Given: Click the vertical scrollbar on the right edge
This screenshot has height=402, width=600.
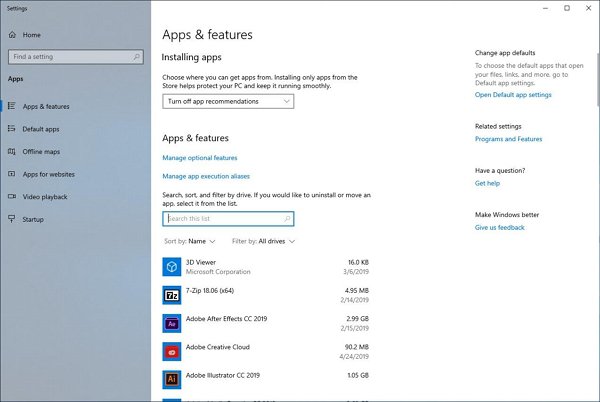Looking at the screenshot, I should pos(598,80).
